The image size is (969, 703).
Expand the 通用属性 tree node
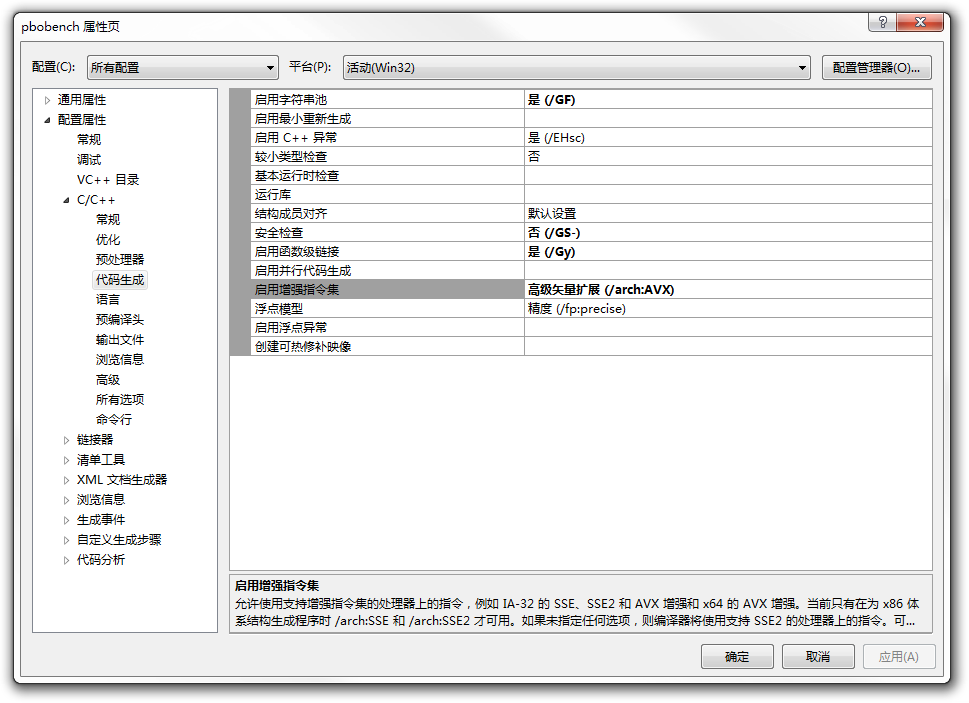(47, 100)
